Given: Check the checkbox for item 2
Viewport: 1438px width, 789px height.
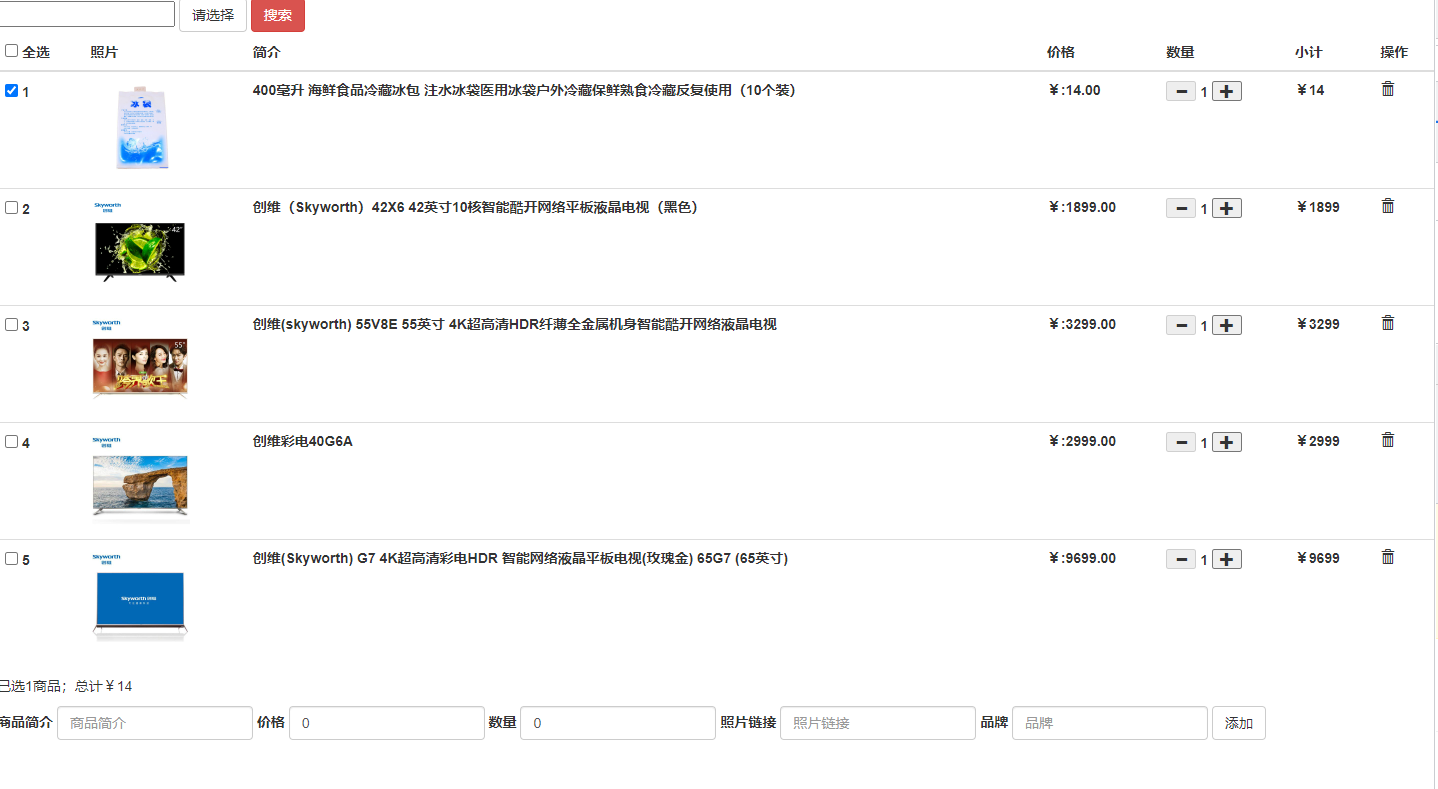Looking at the screenshot, I should tap(12, 208).
